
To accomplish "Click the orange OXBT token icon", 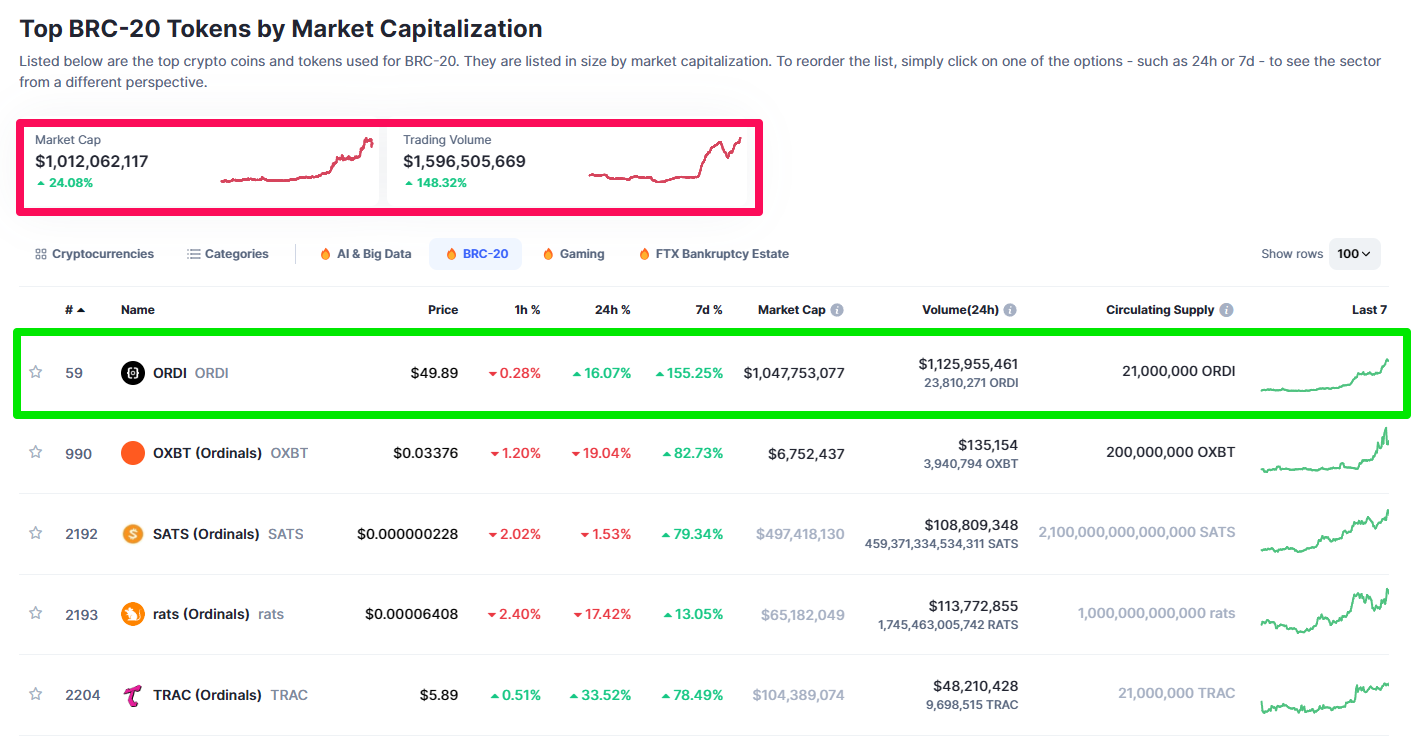I will click(133, 453).
